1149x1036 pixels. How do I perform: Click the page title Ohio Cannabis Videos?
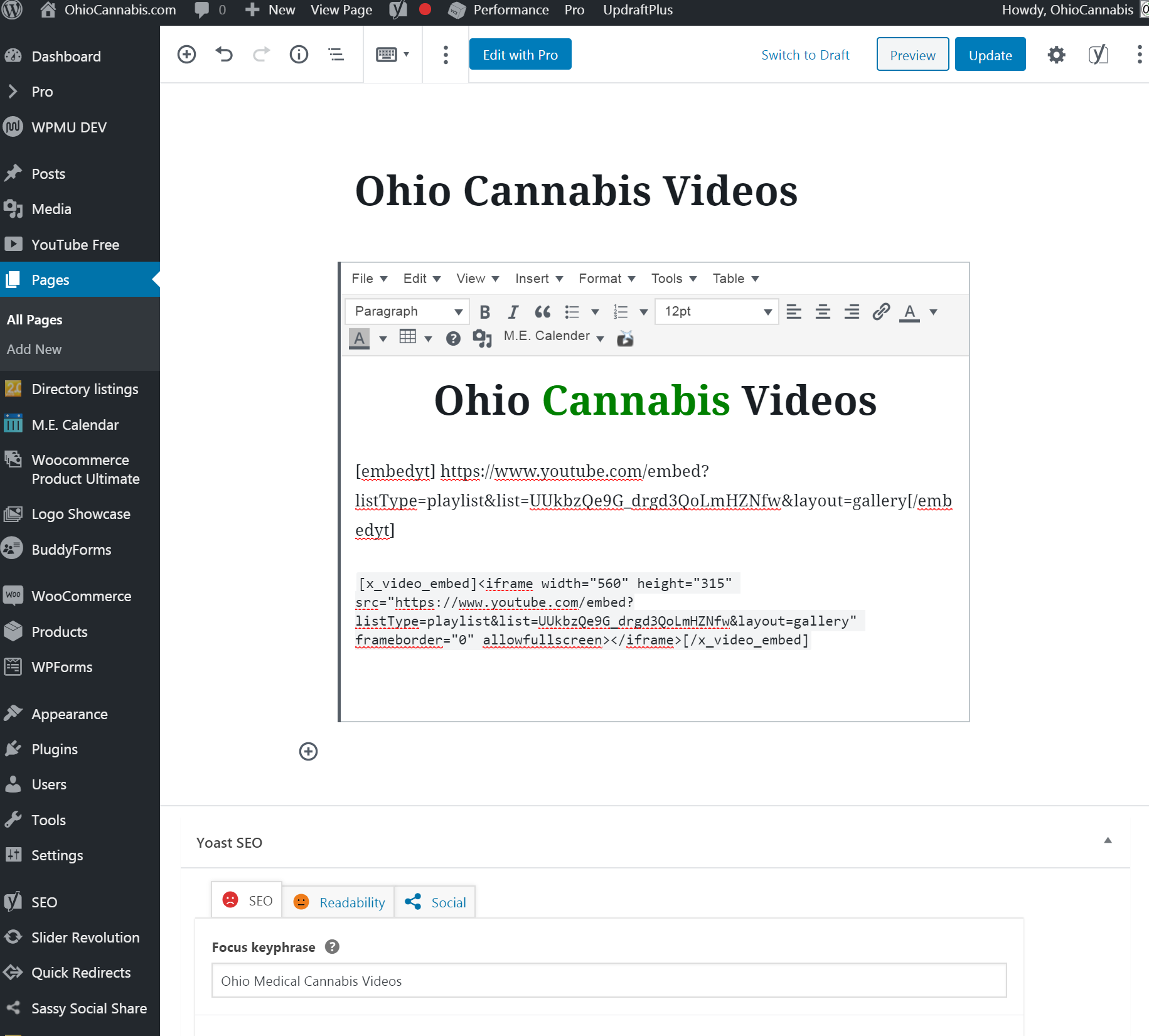tap(576, 191)
